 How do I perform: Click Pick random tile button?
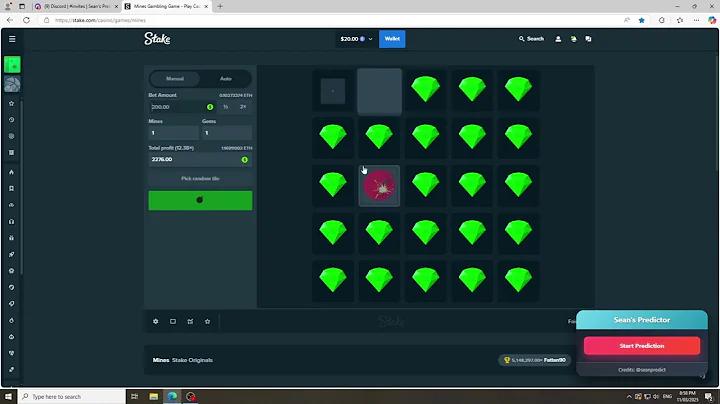click(200, 179)
